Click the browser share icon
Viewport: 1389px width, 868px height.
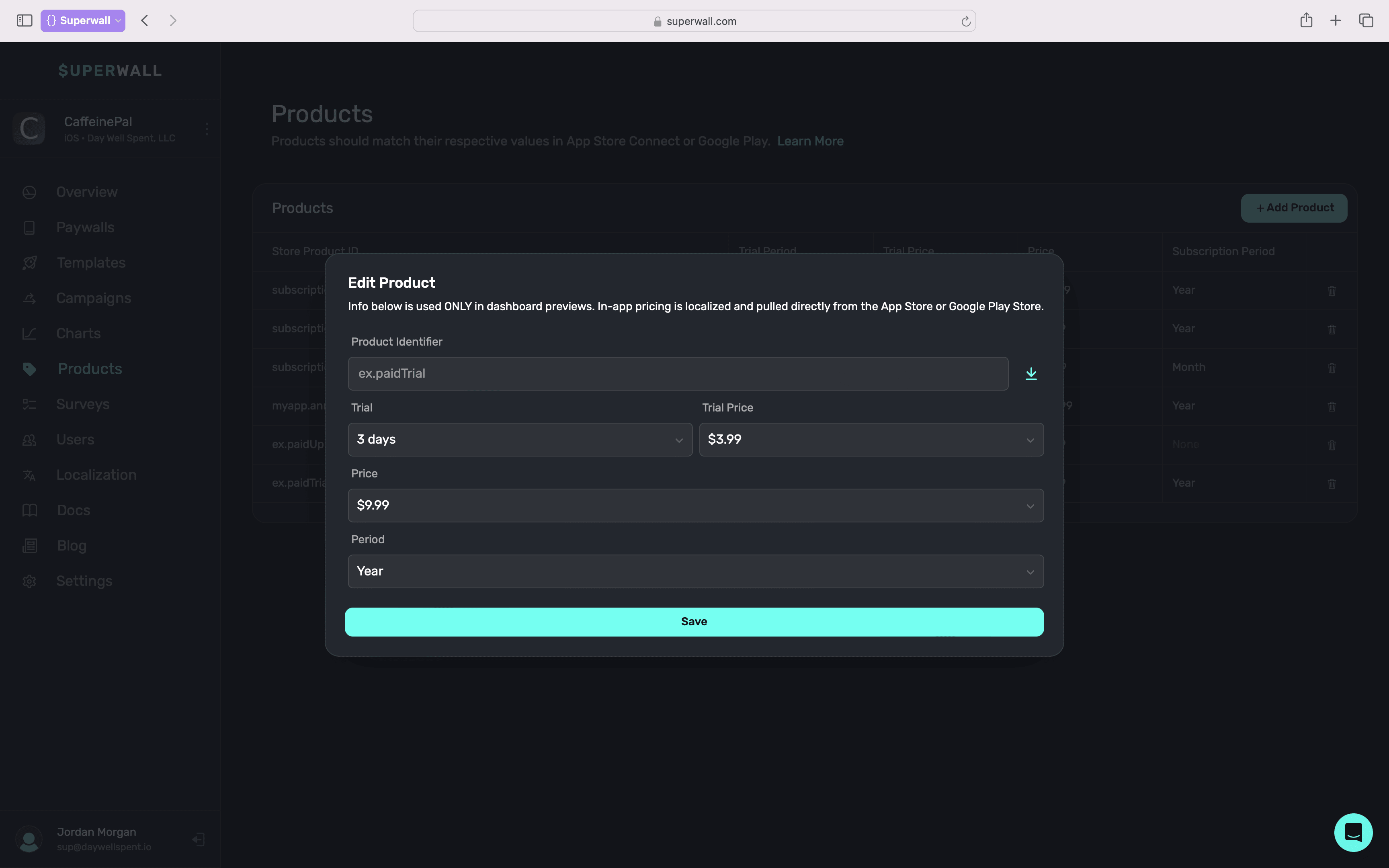pyautogui.click(x=1306, y=20)
